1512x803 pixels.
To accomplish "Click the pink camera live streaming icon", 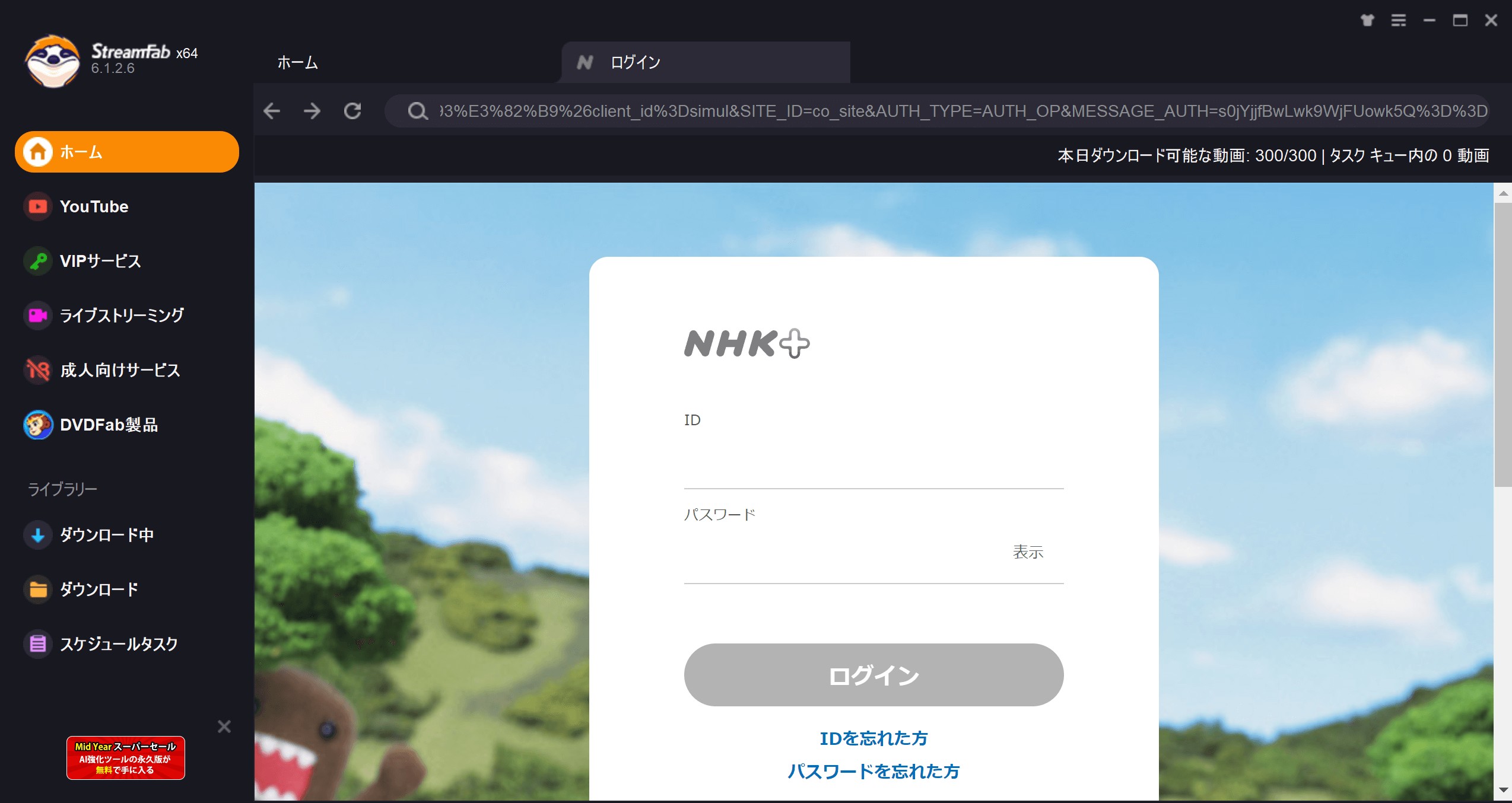I will 38,316.
